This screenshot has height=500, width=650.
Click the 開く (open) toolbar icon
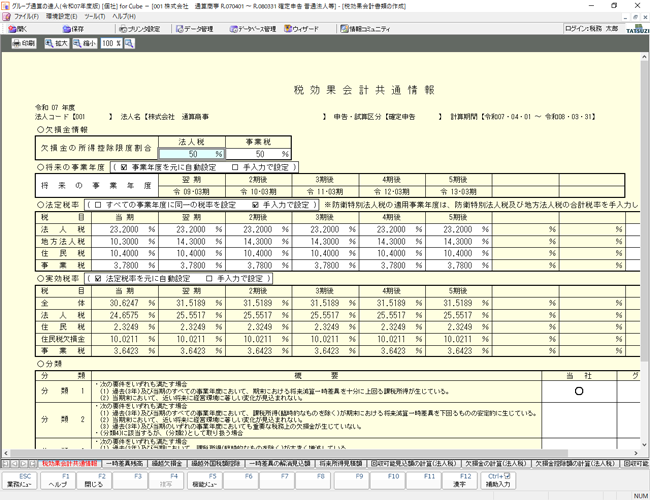[18, 29]
